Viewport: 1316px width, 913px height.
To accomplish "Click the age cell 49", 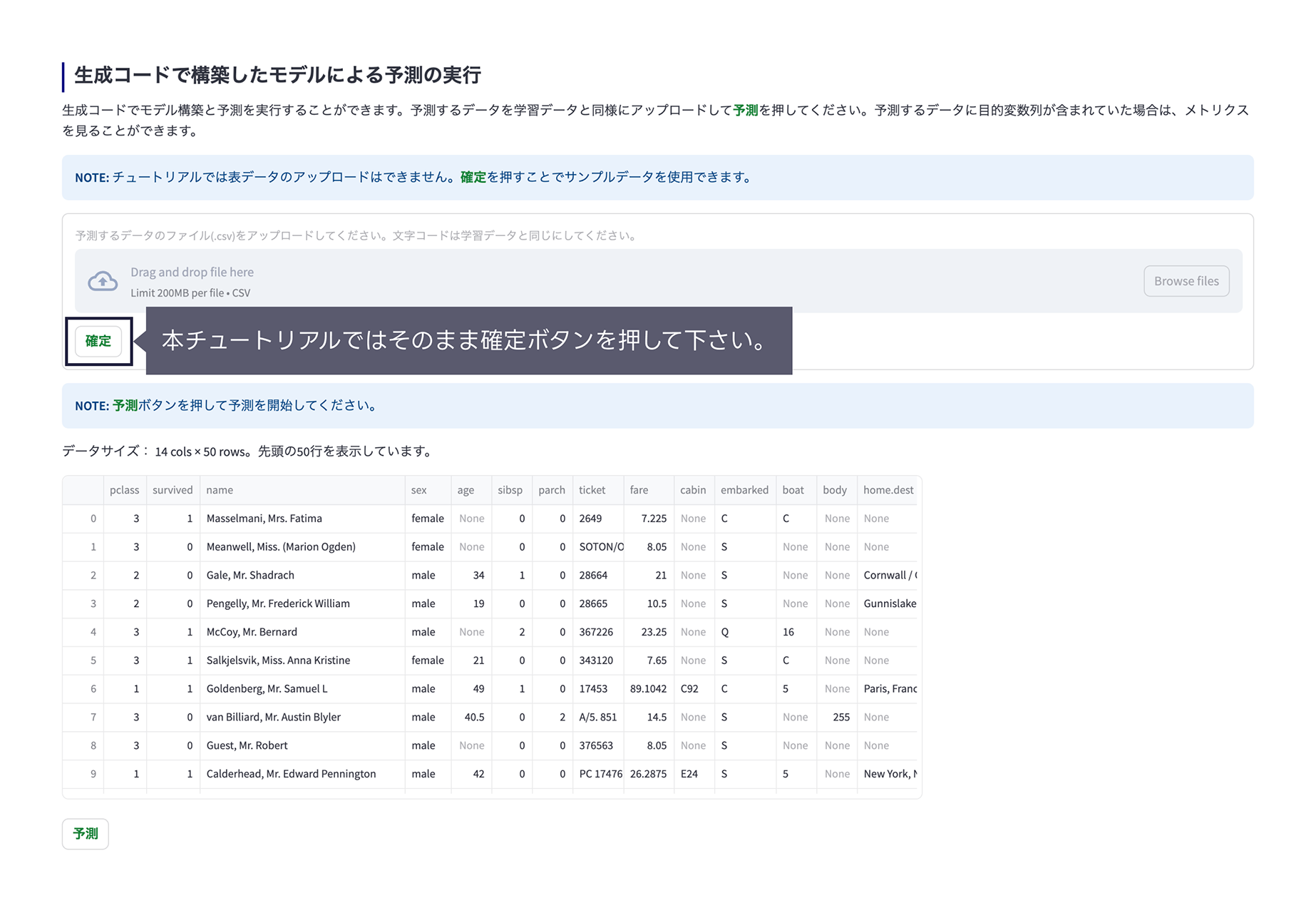I will [x=471, y=689].
